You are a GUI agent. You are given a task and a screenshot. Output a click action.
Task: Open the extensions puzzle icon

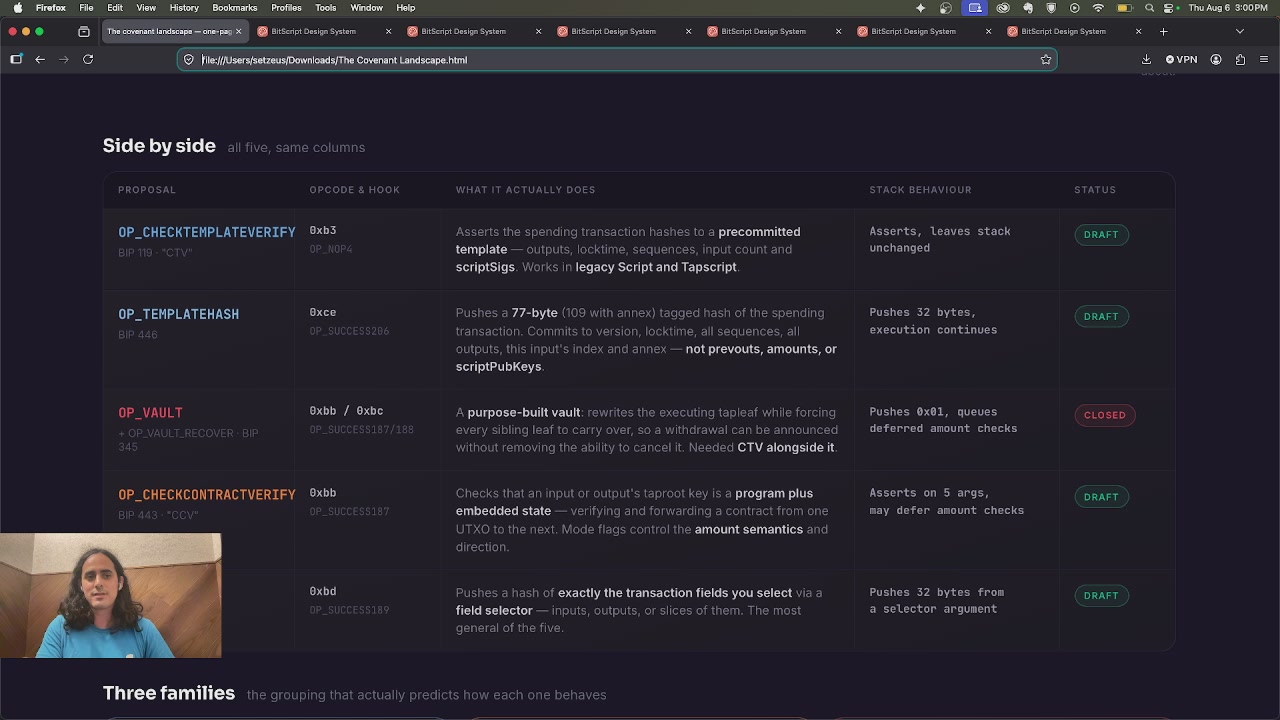point(1240,60)
